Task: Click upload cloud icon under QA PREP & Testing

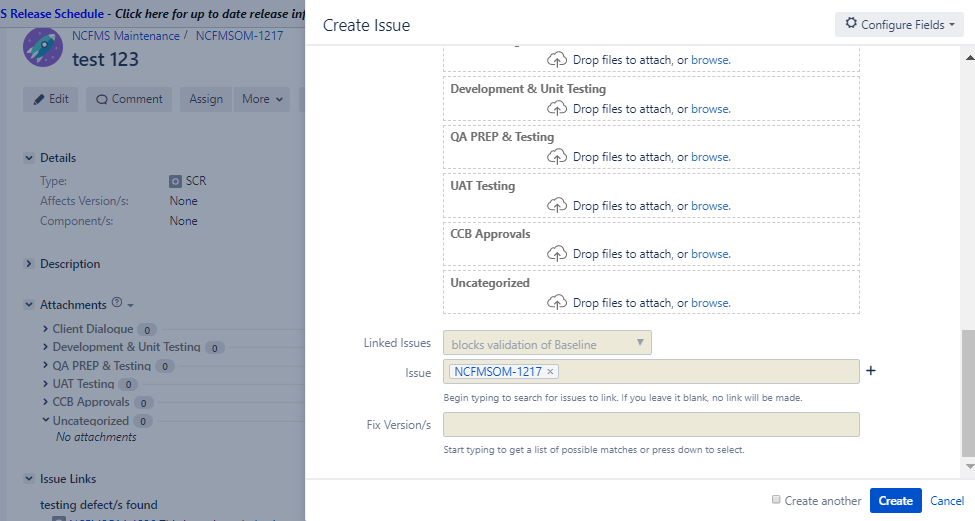Action: (x=557, y=157)
